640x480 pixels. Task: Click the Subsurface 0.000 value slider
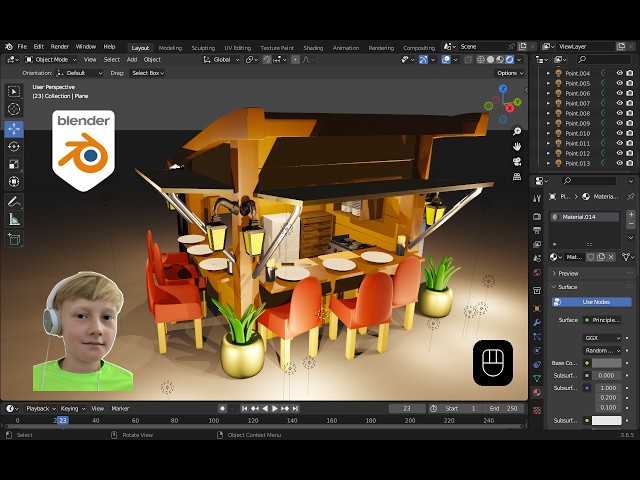pyautogui.click(x=607, y=376)
